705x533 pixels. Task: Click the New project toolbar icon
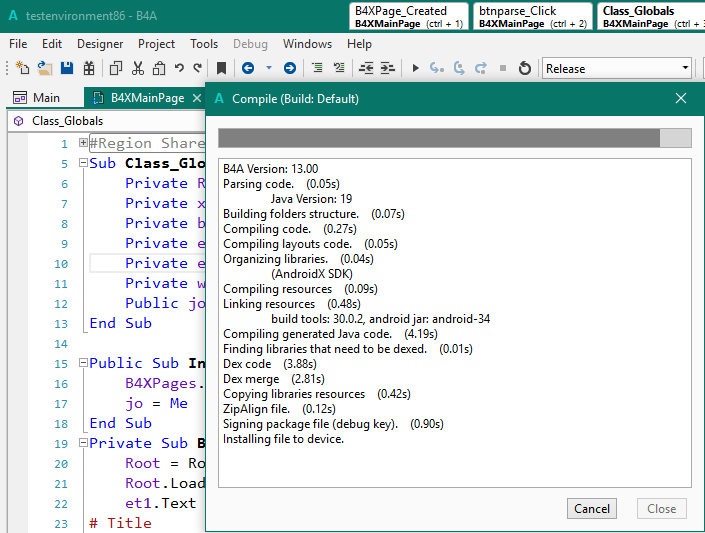click(22, 68)
